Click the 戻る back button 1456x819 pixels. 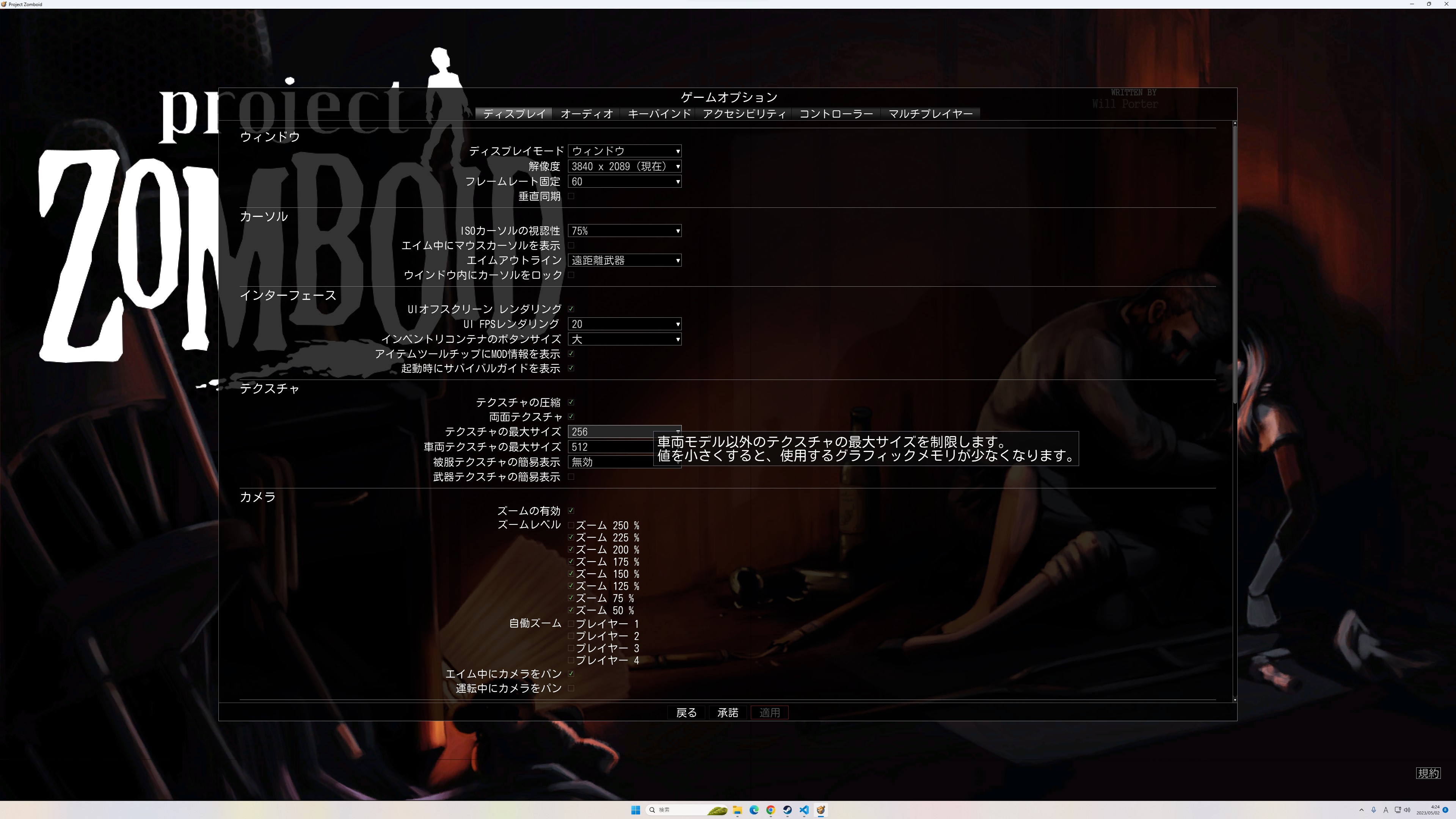coord(687,713)
